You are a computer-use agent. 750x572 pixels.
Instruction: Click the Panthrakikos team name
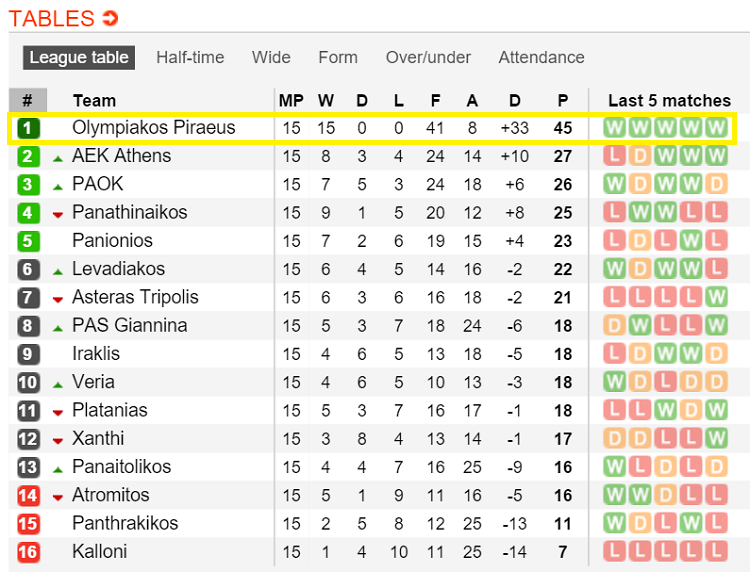point(125,523)
